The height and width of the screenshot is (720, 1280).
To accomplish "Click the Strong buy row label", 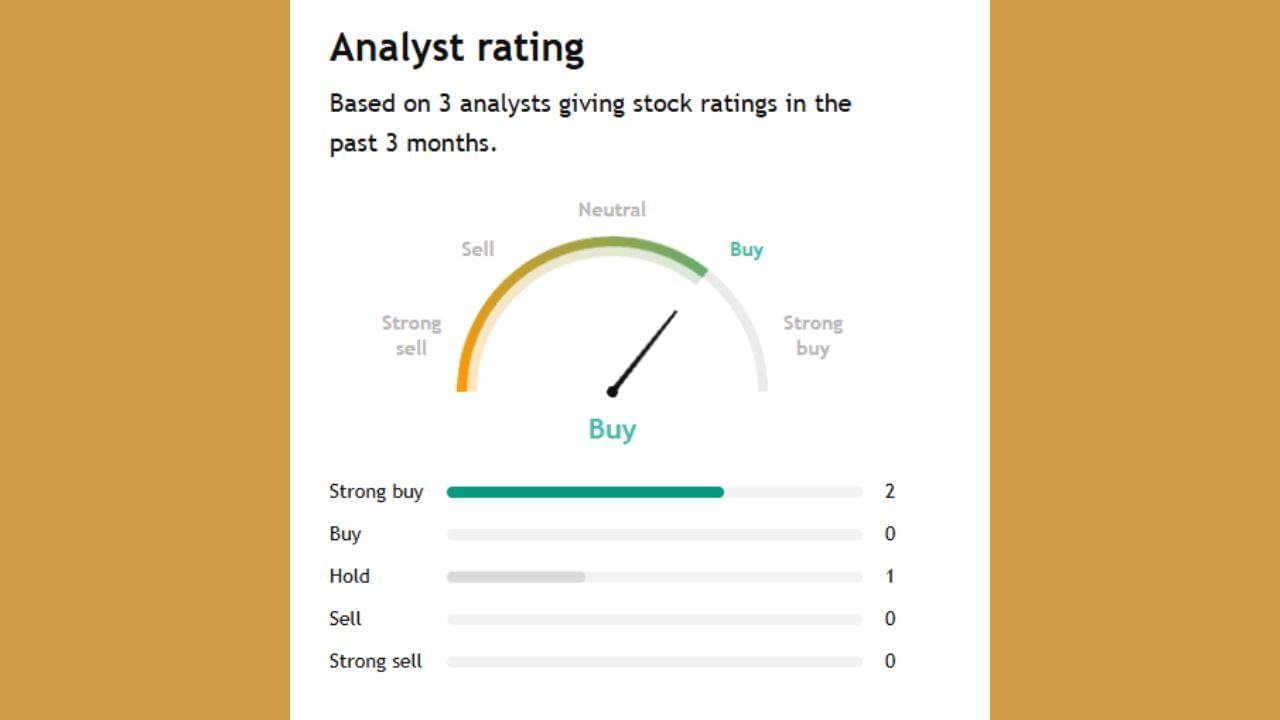I will pos(376,492).
